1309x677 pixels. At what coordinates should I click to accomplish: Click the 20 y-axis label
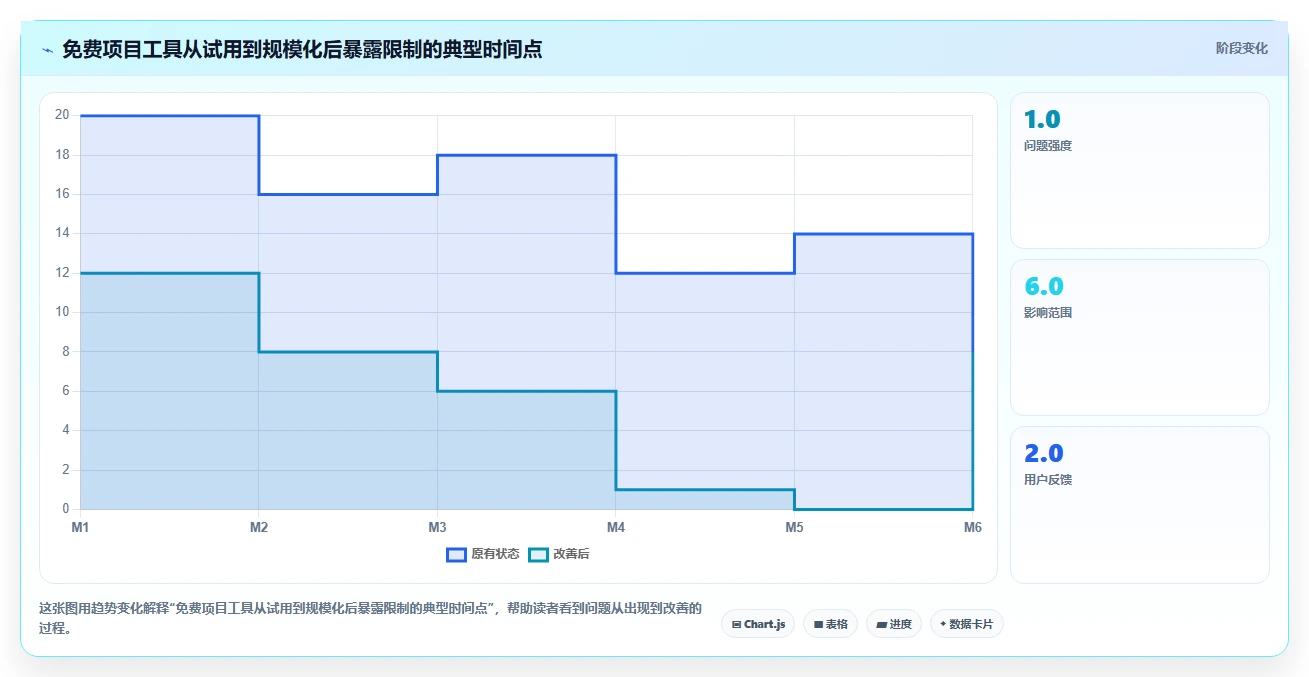[62, 115]
